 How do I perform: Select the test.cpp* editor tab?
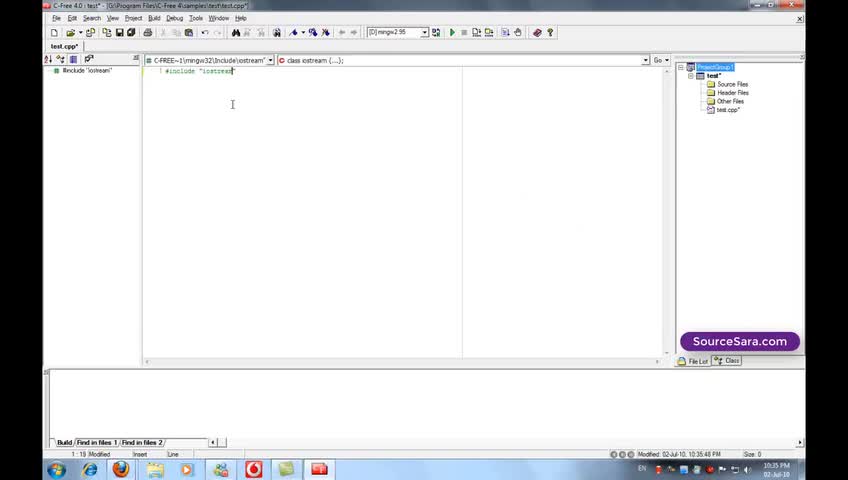(64, 46)
